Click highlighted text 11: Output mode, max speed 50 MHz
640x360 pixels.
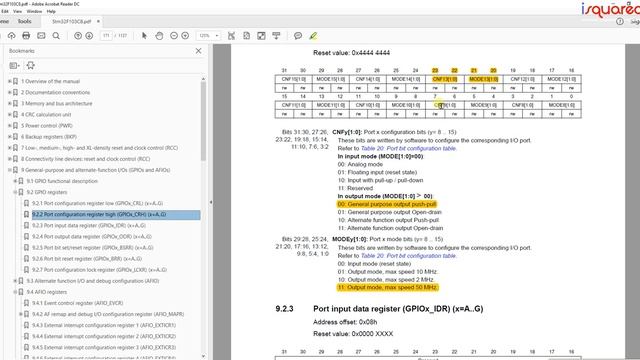click(388, 287)
